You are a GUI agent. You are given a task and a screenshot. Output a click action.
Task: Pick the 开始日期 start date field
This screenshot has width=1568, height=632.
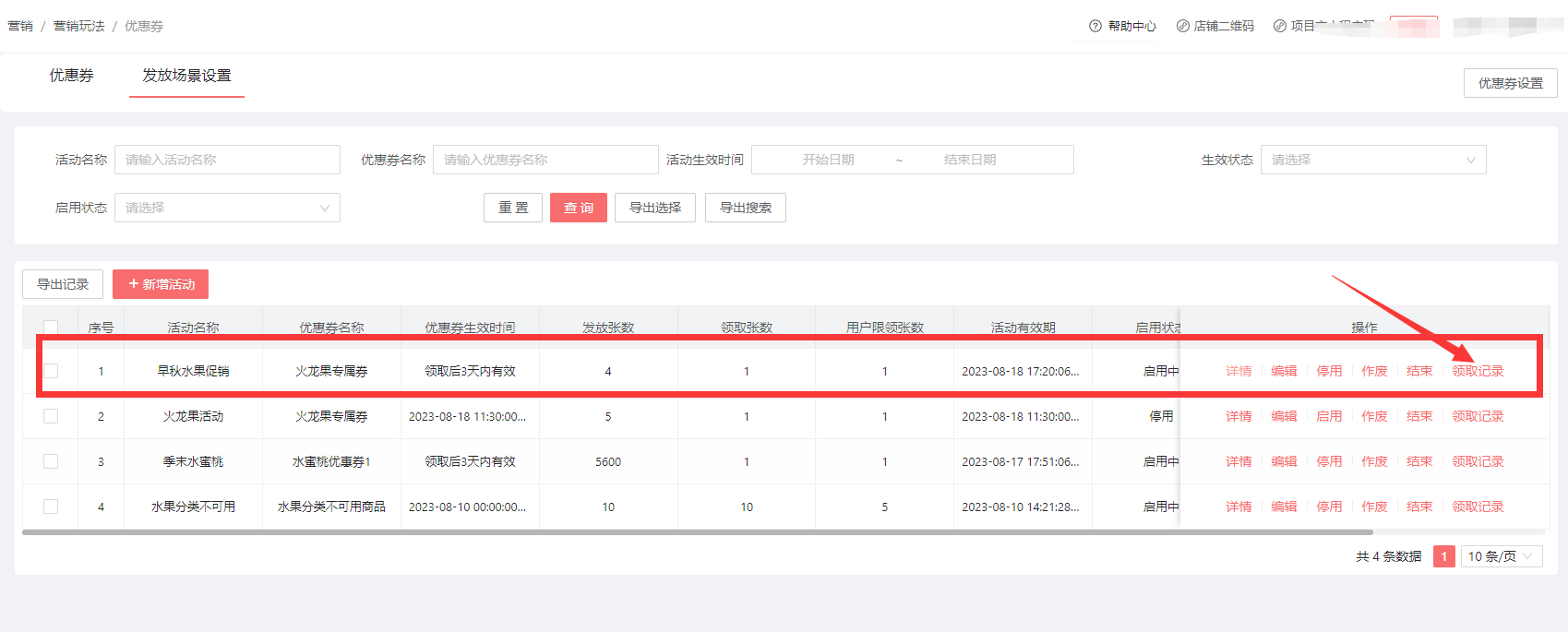tap(828, 160)
